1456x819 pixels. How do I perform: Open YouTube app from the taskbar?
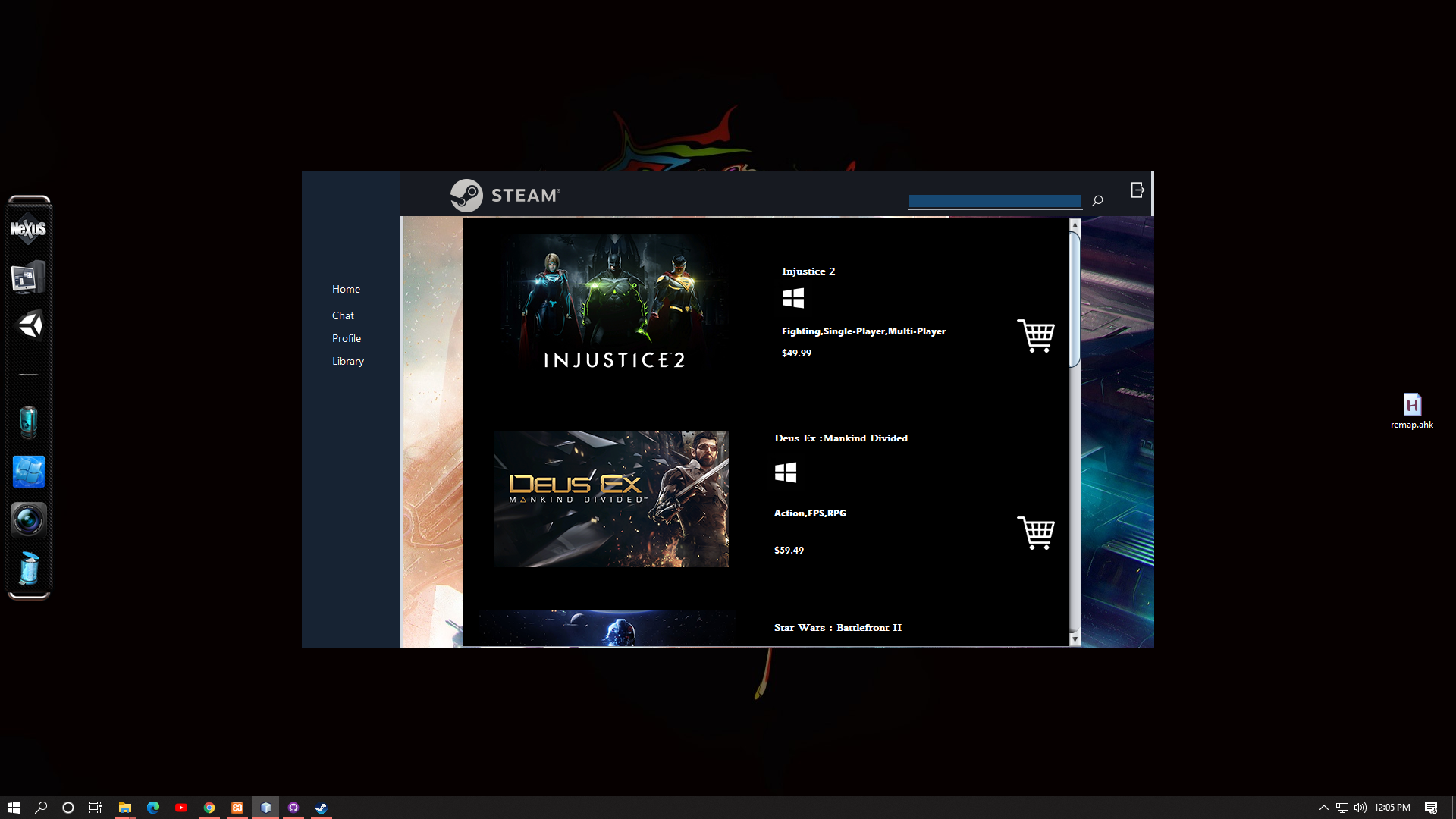click(x=181, y=808)
